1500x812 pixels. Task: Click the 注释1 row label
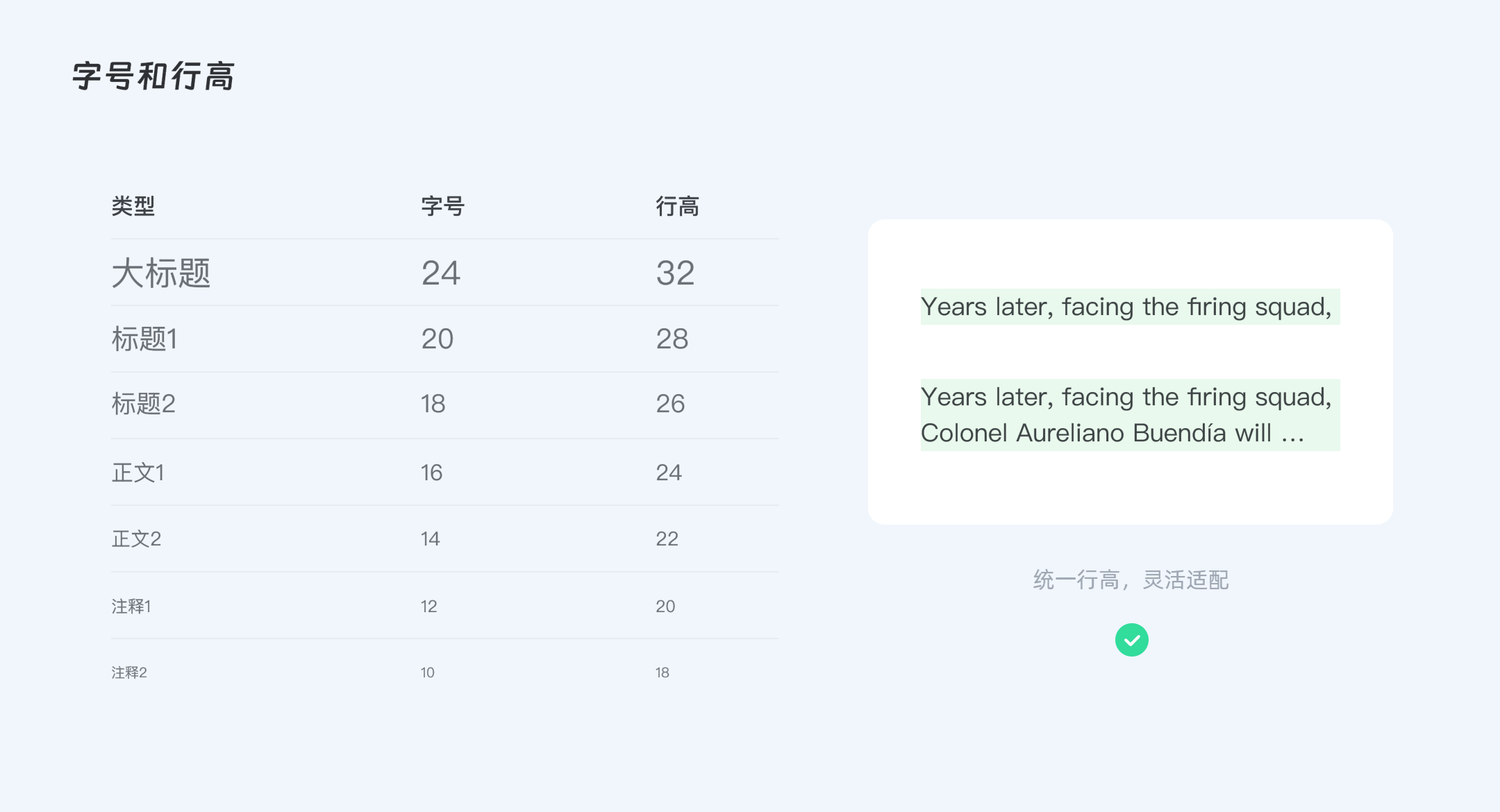(x=131, y=606)
